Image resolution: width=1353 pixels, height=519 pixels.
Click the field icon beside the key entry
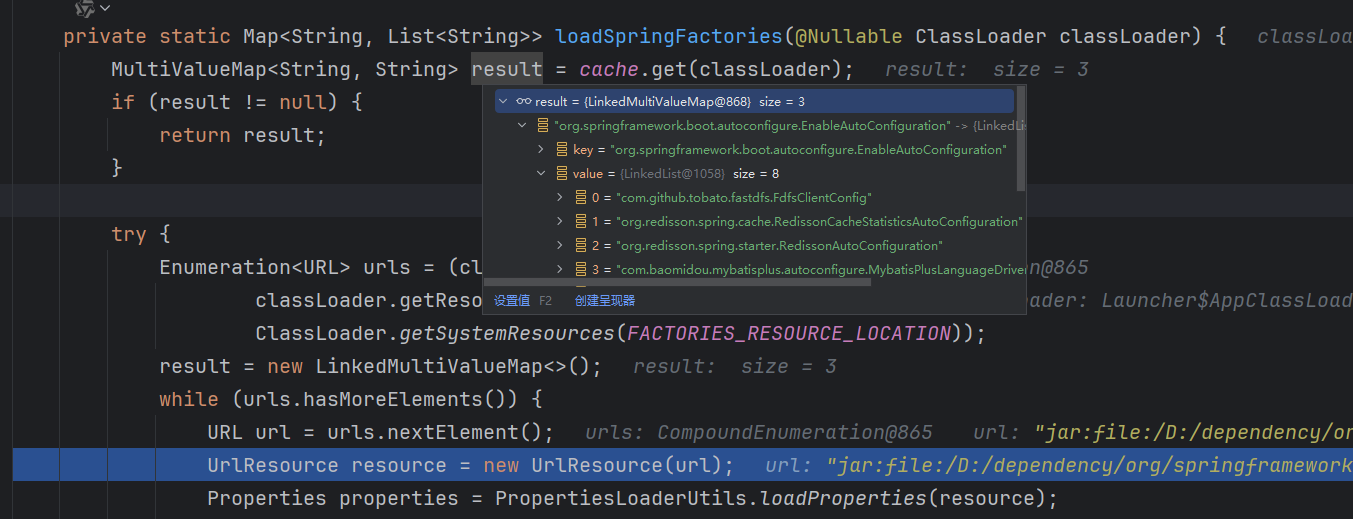pos(562,150)
